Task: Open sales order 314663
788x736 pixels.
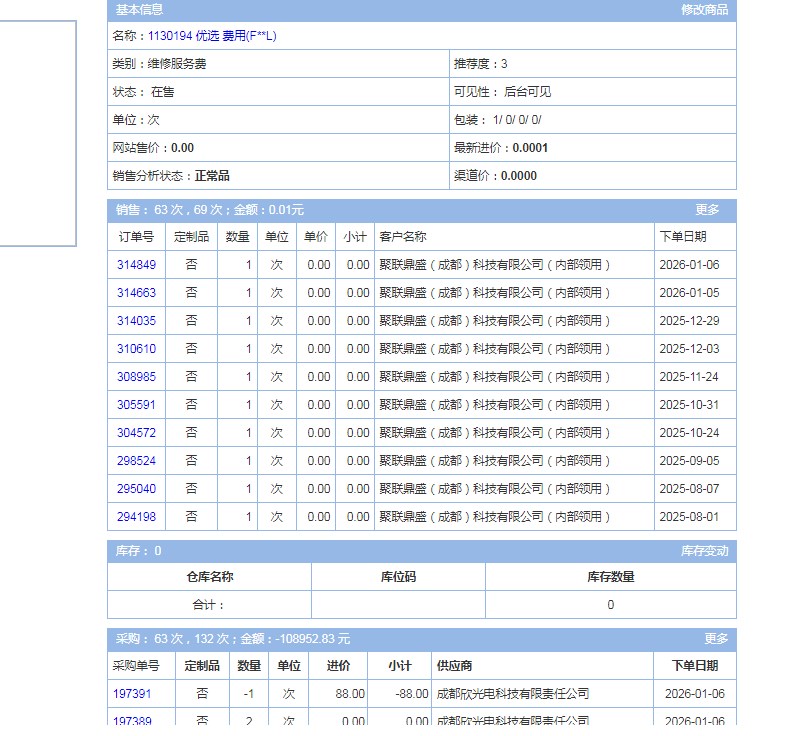Action: 136,293
